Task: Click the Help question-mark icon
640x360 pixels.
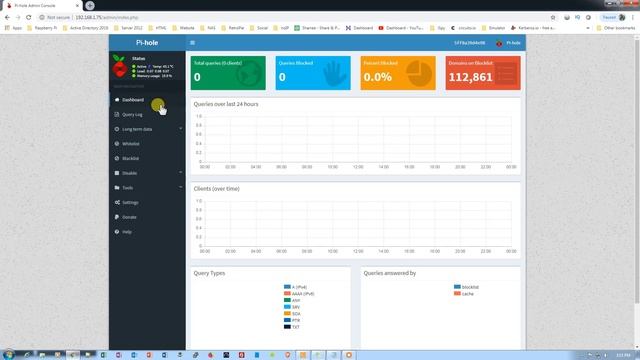Action: pyautogui.click(x=117, y=232)
